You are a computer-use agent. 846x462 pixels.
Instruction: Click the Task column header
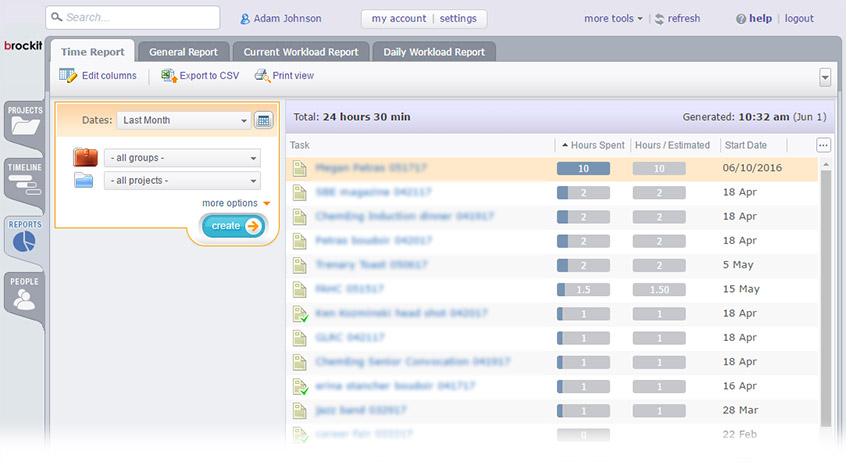[x=300, y=145]
